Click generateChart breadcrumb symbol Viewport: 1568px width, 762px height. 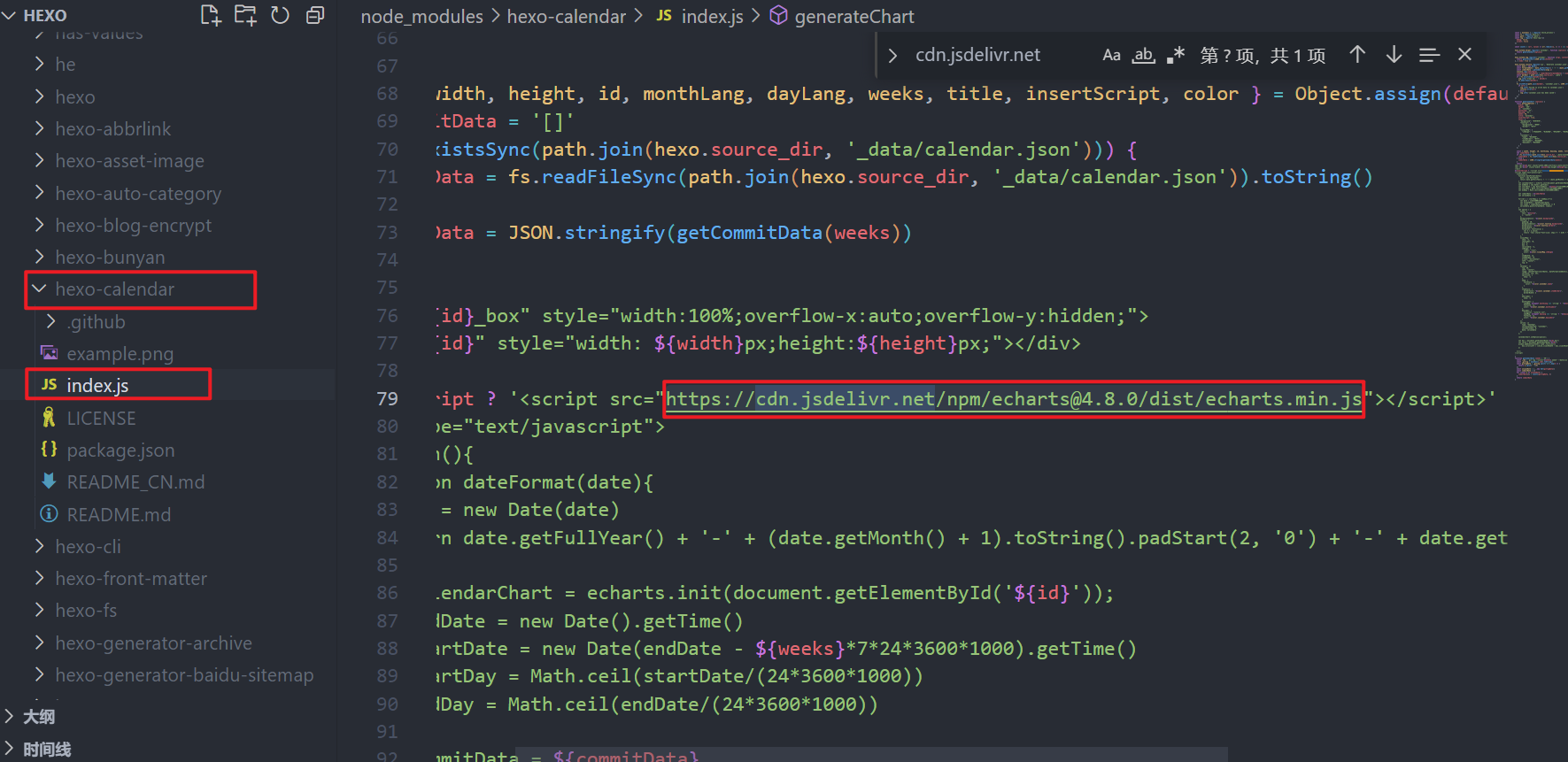click(854, 16)
